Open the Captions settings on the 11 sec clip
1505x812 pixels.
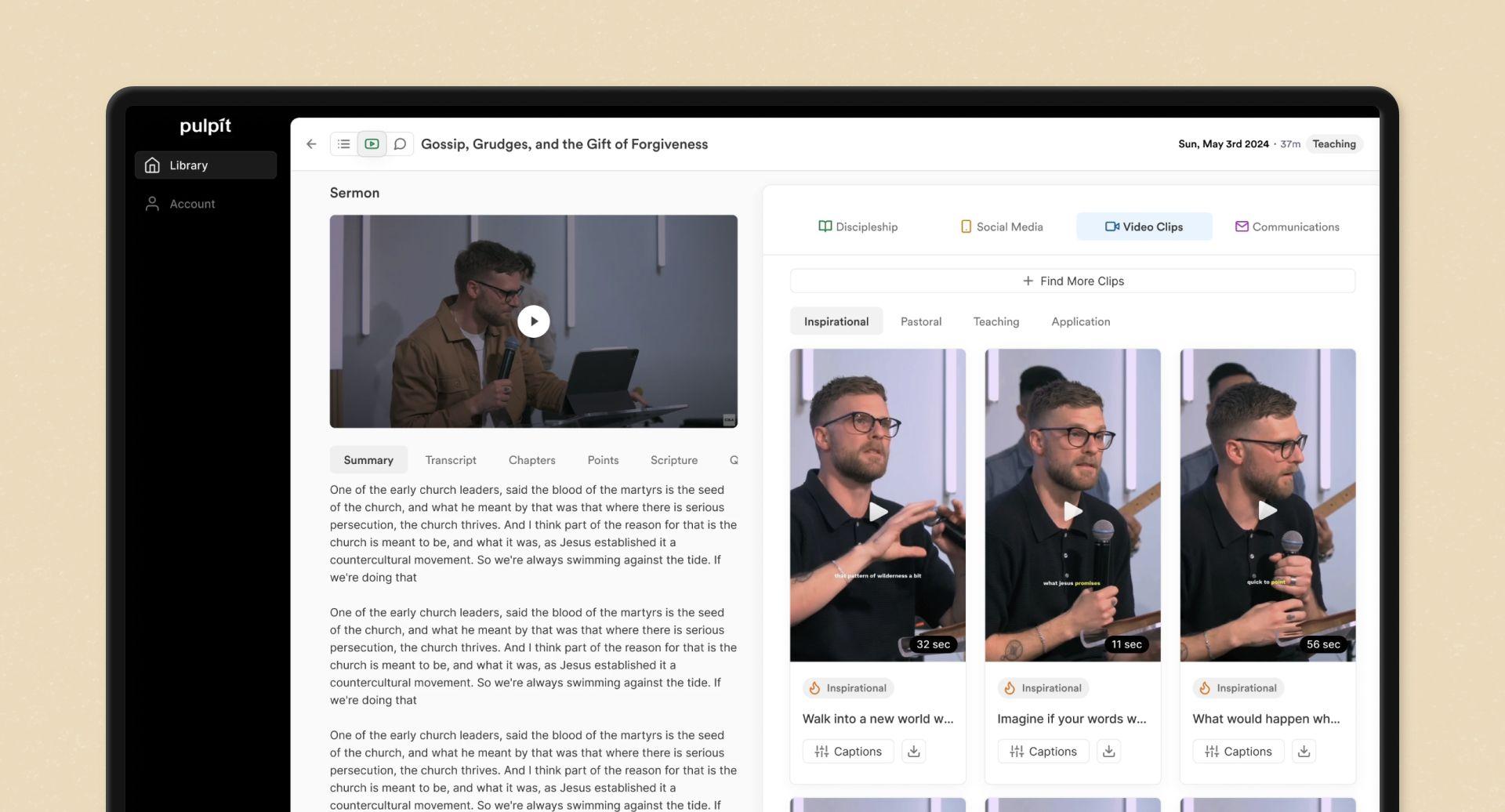point(1043,750)
